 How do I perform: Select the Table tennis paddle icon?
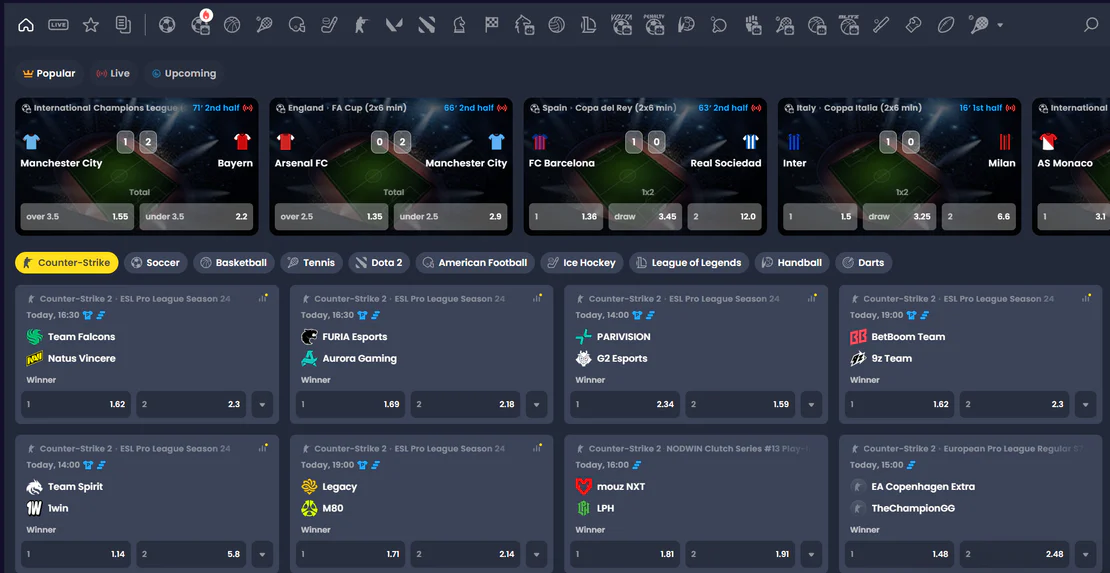719,25
